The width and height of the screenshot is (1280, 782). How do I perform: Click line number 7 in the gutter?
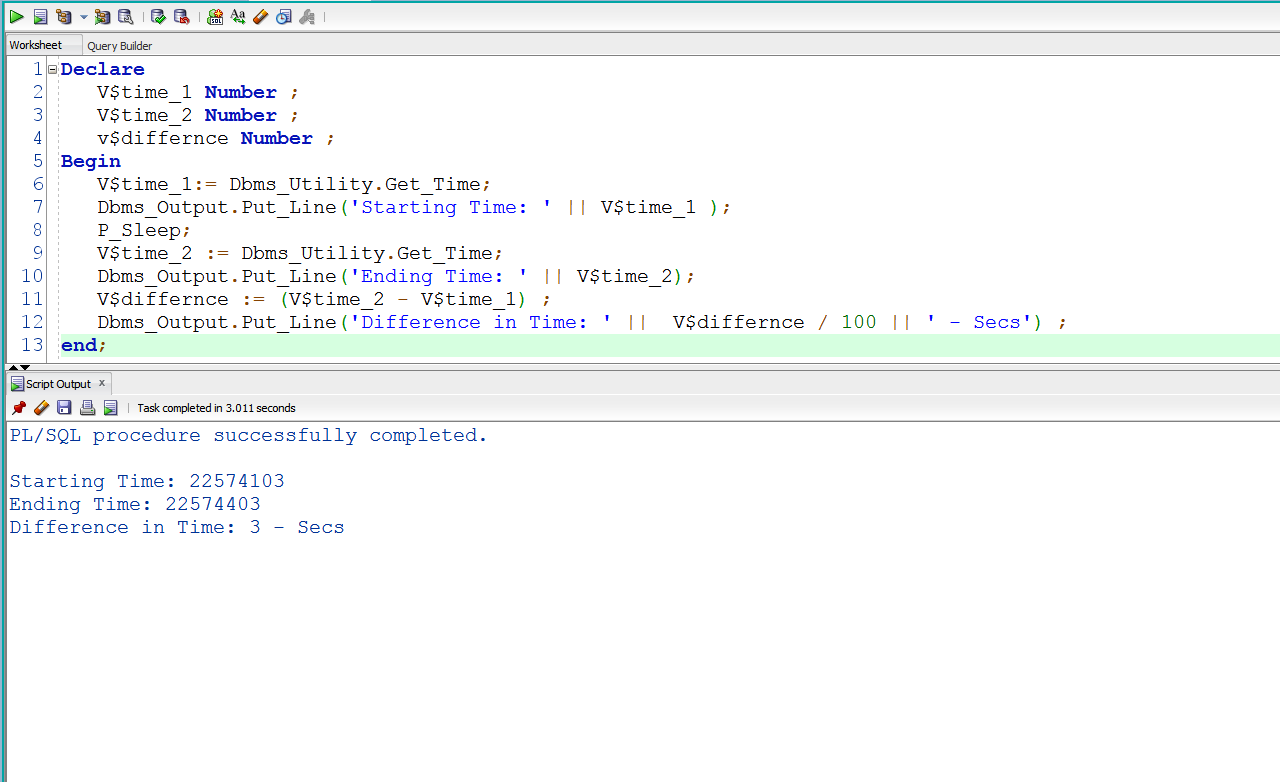coord(38,207)
